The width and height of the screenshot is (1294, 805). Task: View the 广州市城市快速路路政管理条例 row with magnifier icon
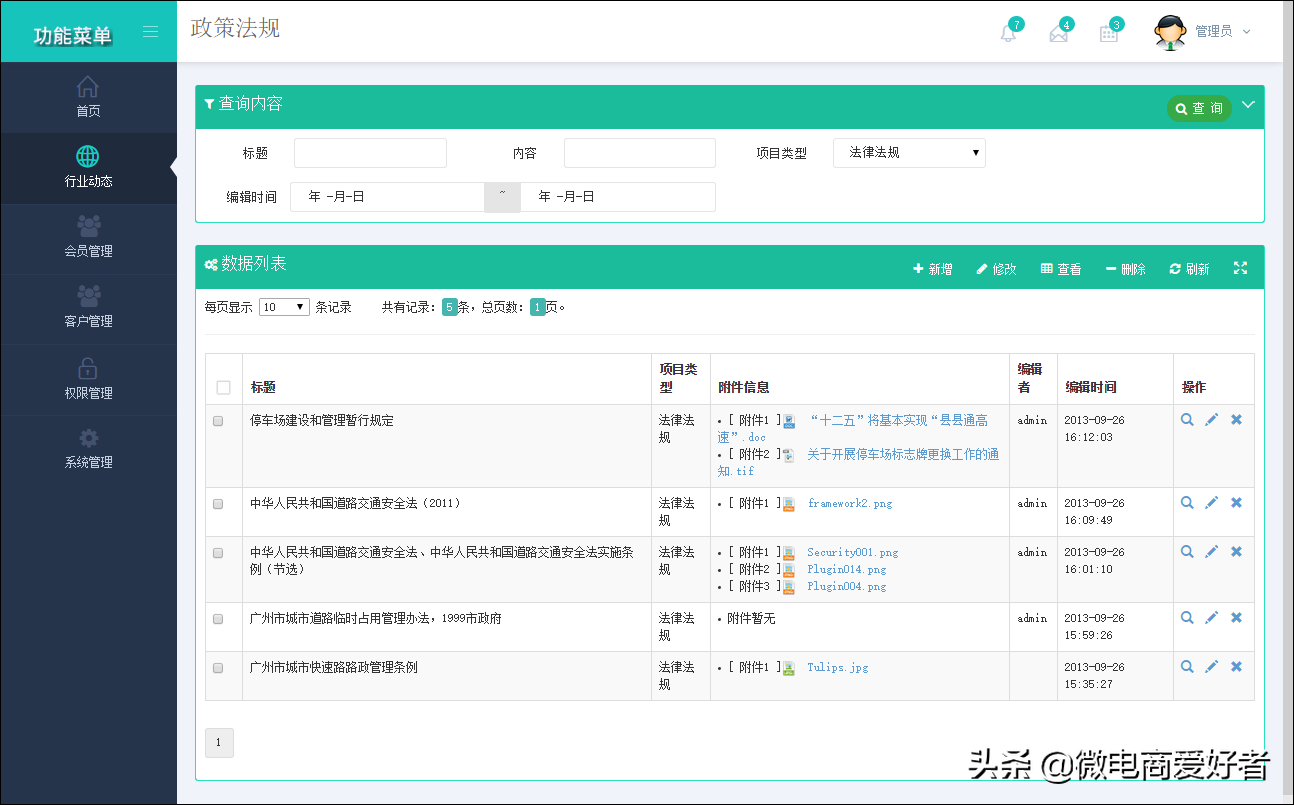tap(1187, 667)
